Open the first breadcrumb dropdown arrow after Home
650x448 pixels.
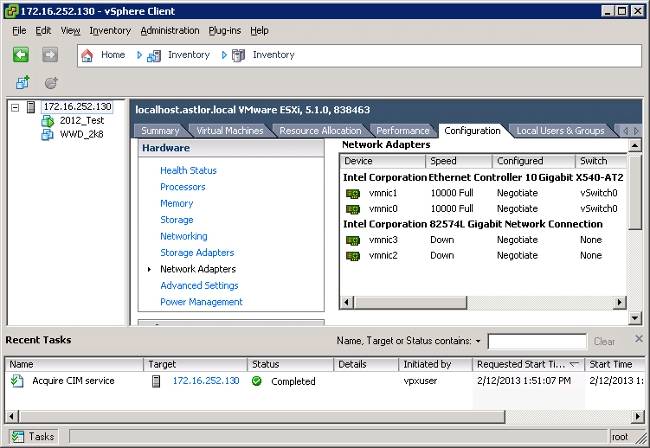139,55
